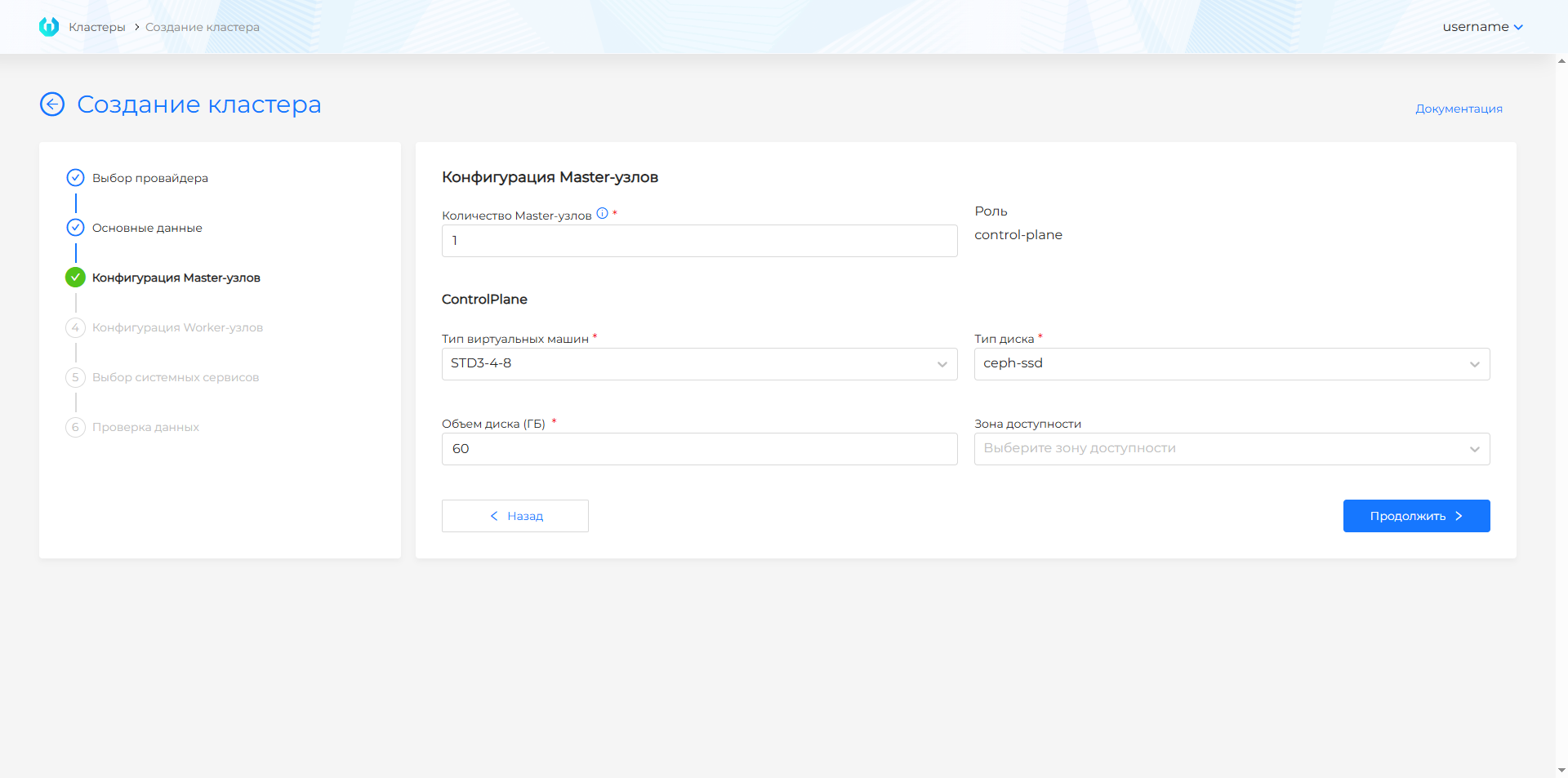
Task: Expand the Тип диска ceph-ssd dropdown
Action: (x=1232, y=364)
